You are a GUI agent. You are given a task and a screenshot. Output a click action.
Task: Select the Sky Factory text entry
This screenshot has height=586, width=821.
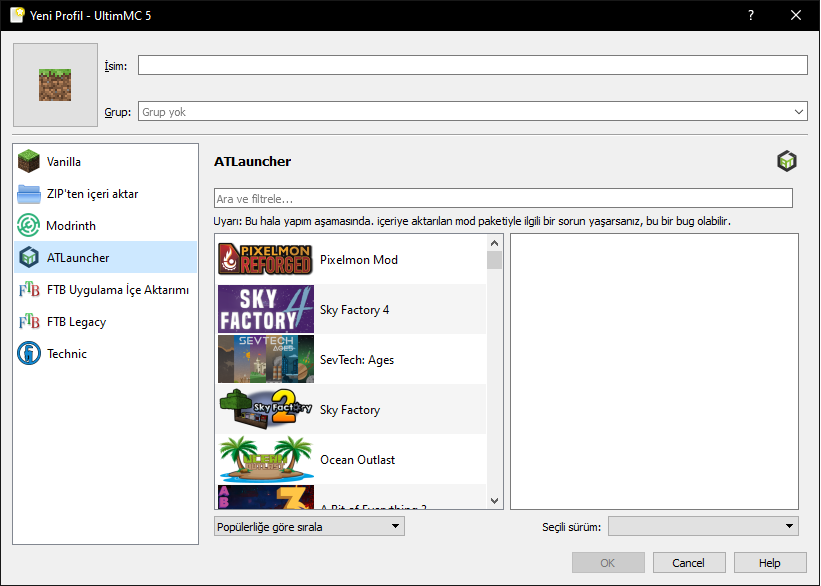tap(350, 410)
